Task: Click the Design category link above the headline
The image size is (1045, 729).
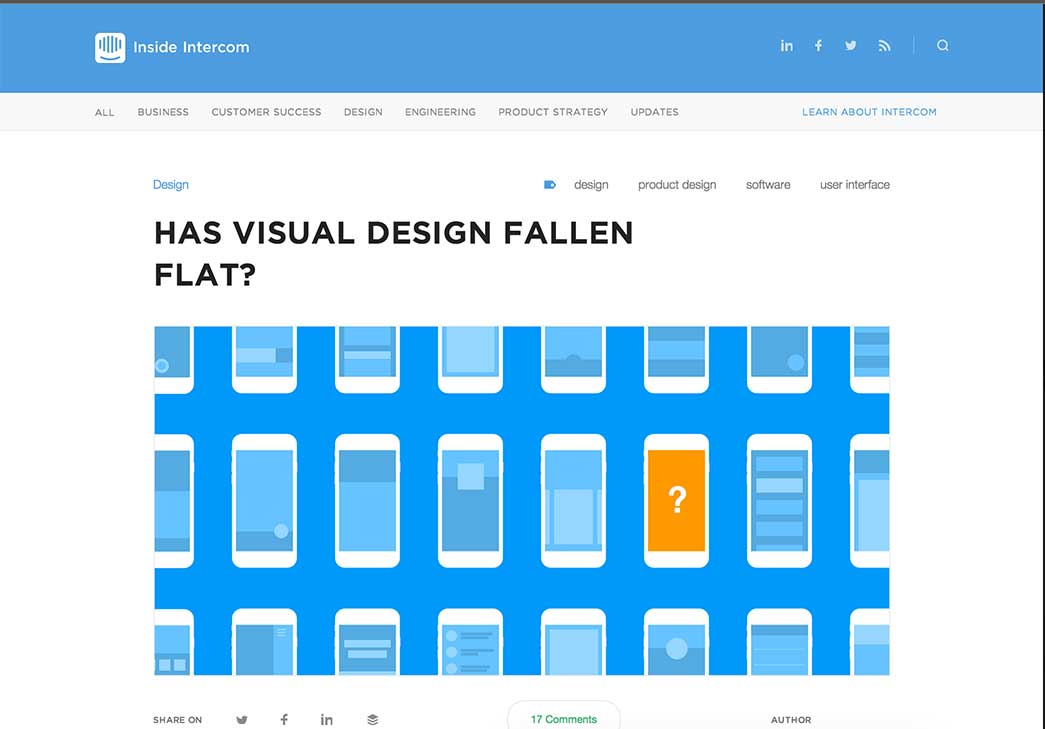Action: tap(170, 184)
